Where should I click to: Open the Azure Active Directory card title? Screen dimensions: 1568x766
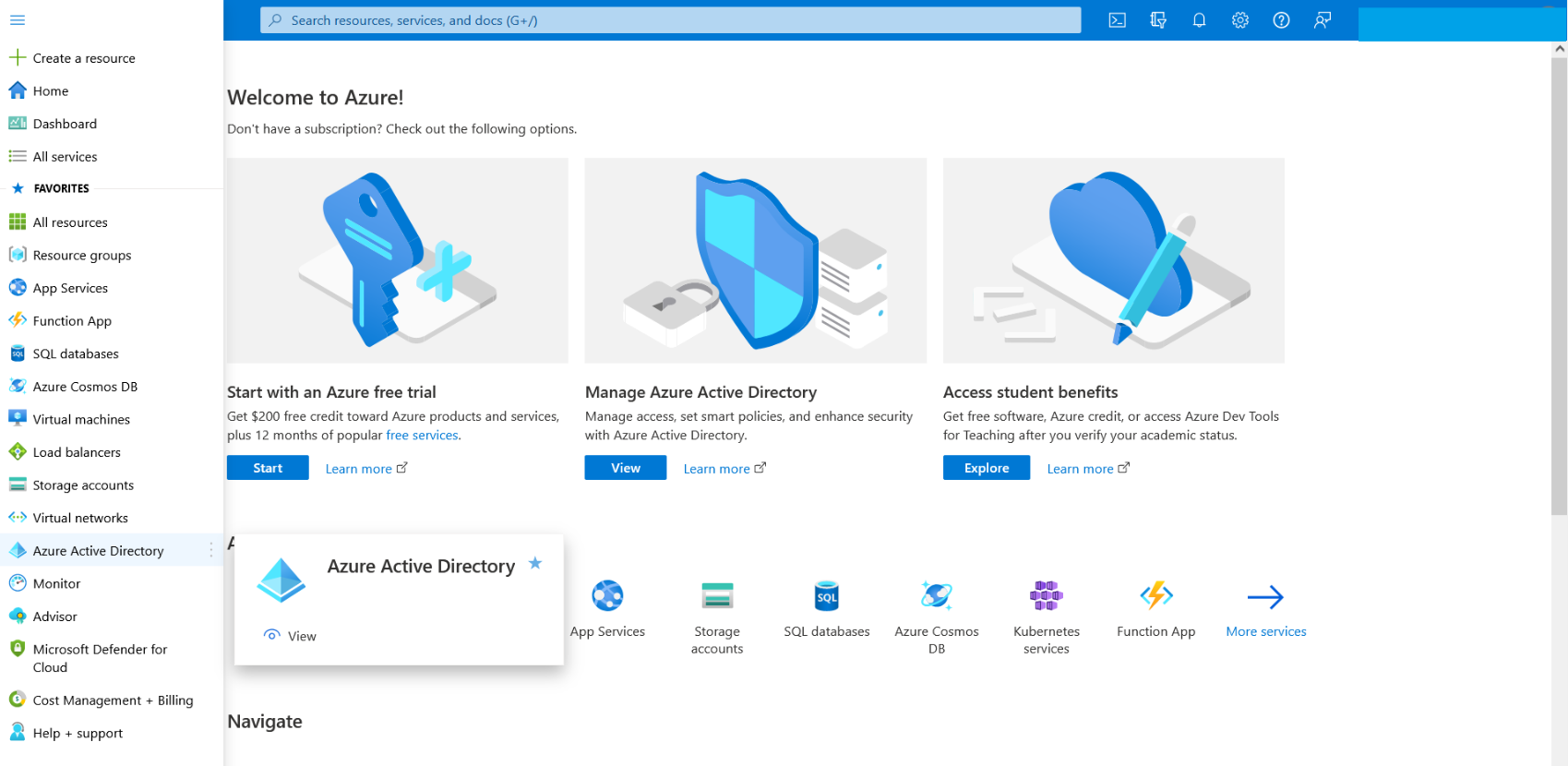pyautogui.click(x=421, y=566)
